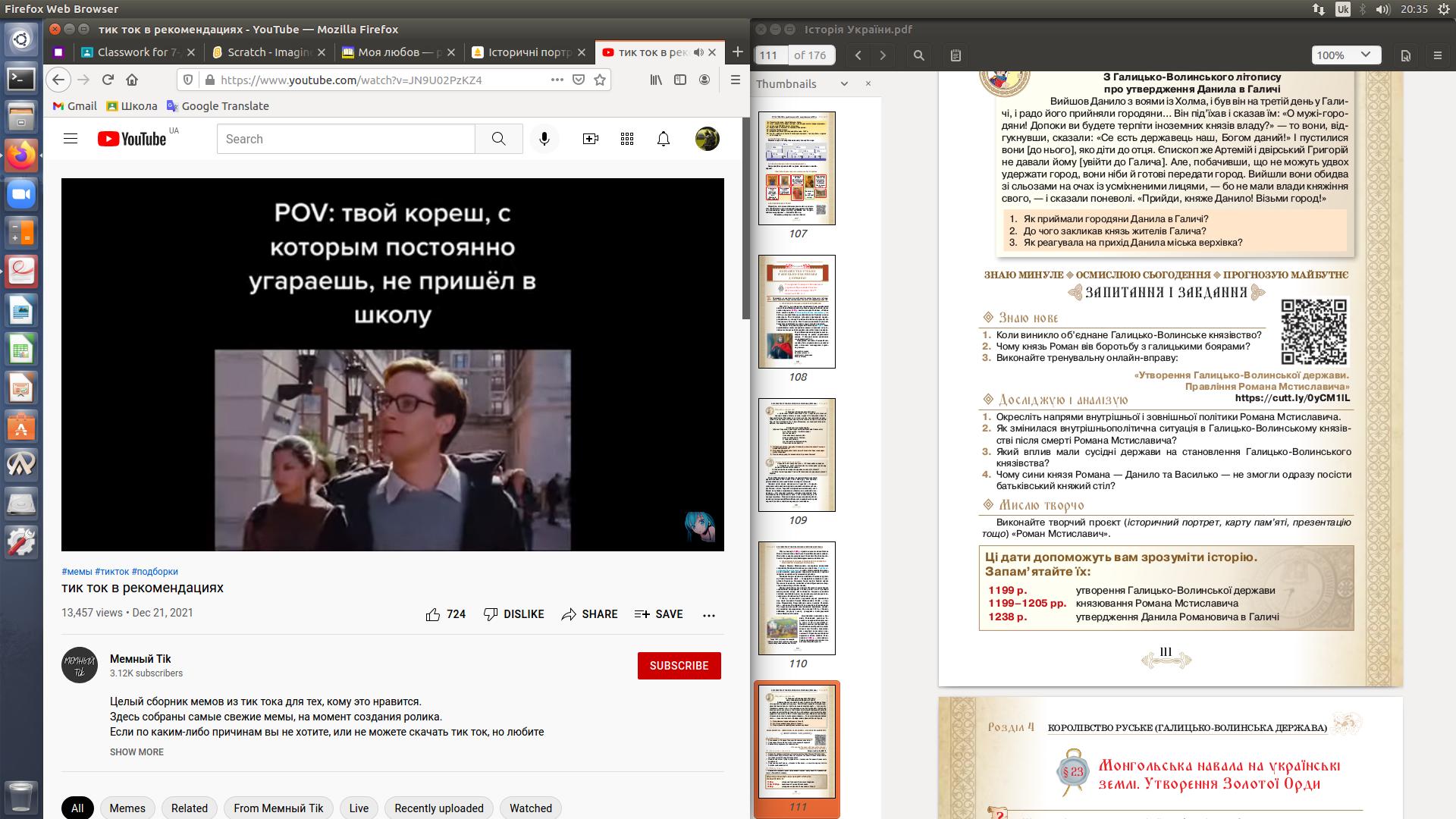Select the Memes filter chip
Viewport: 1456px width, 819px height.
tap(127, 808)
